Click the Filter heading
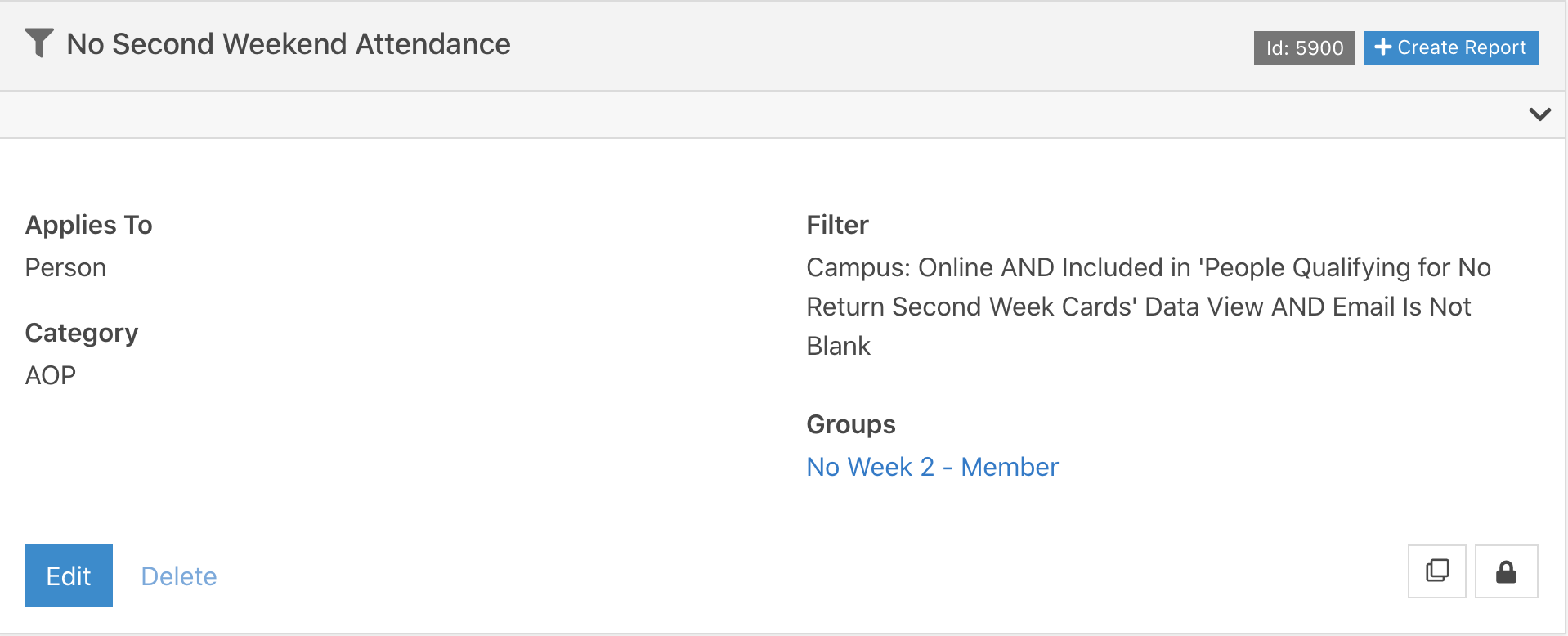The width and height of the screenshot is (1568, 636). [x=837, y=225]
